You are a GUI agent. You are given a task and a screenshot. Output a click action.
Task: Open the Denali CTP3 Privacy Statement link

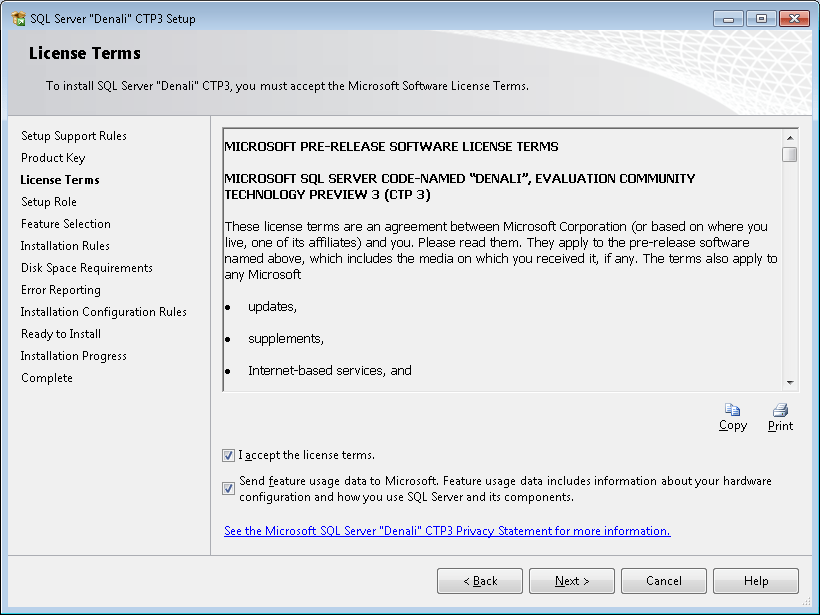click(x=447, y=531)
